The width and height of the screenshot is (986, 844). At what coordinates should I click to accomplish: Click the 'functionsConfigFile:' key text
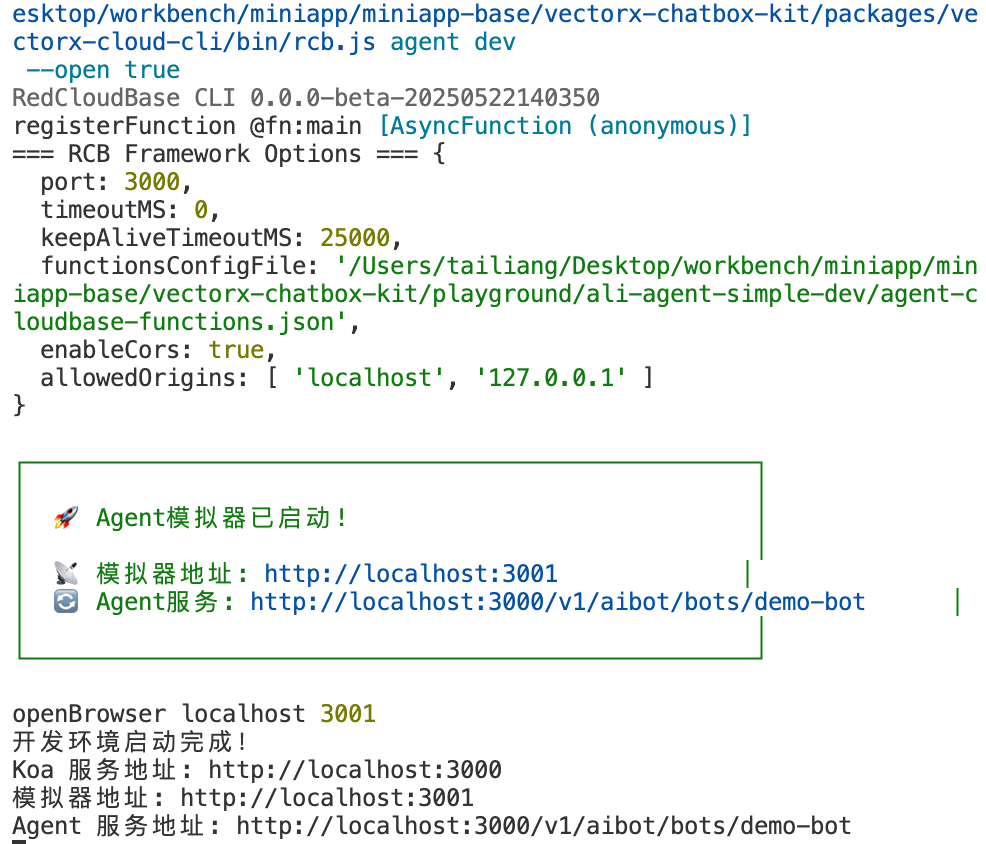(x=180, y=266)
